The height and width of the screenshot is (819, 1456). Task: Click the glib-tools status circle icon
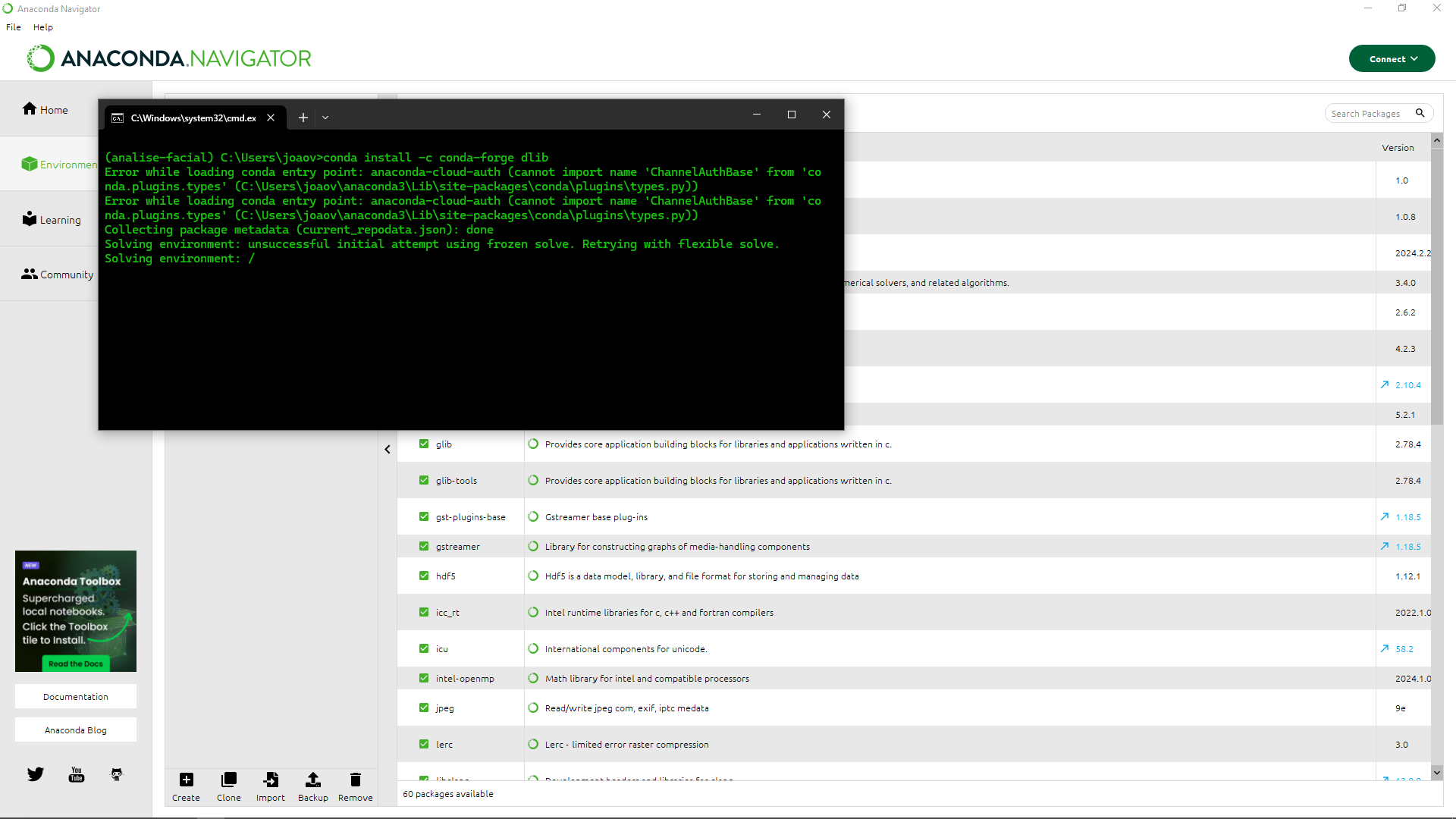(x=533, y=481)
